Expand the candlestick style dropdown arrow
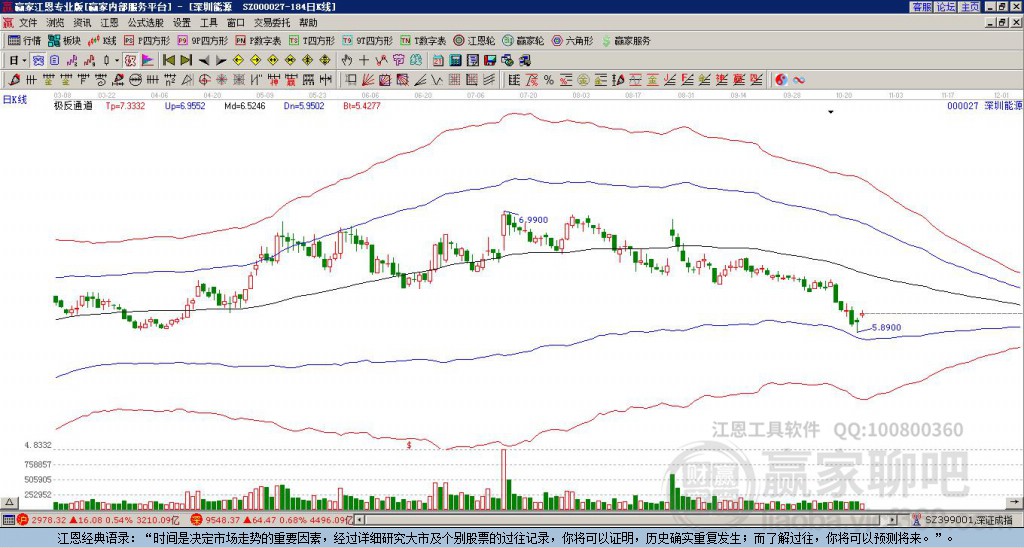1024x548 pixels. click(117, 60)
